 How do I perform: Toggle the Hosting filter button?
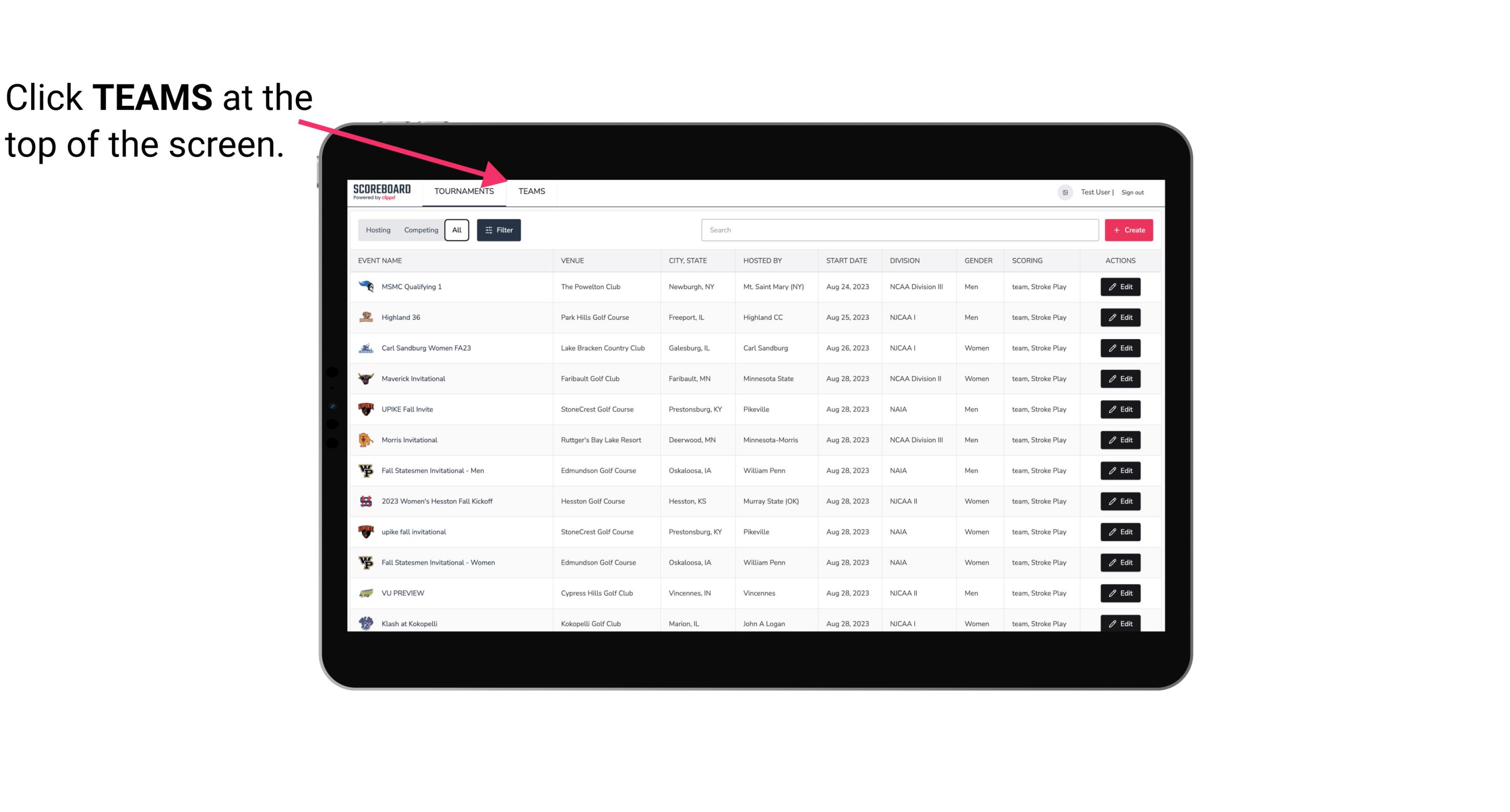point(378,230)
